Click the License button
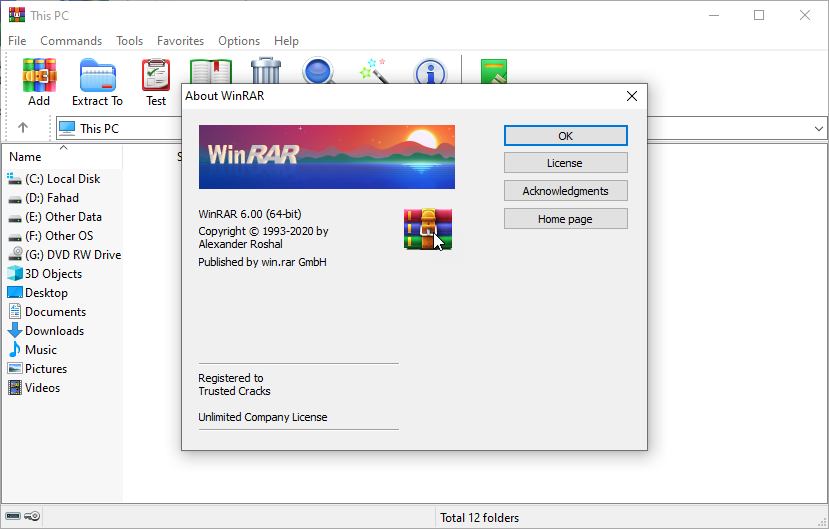Screen dimensions: 829x529 pos(566,163)
